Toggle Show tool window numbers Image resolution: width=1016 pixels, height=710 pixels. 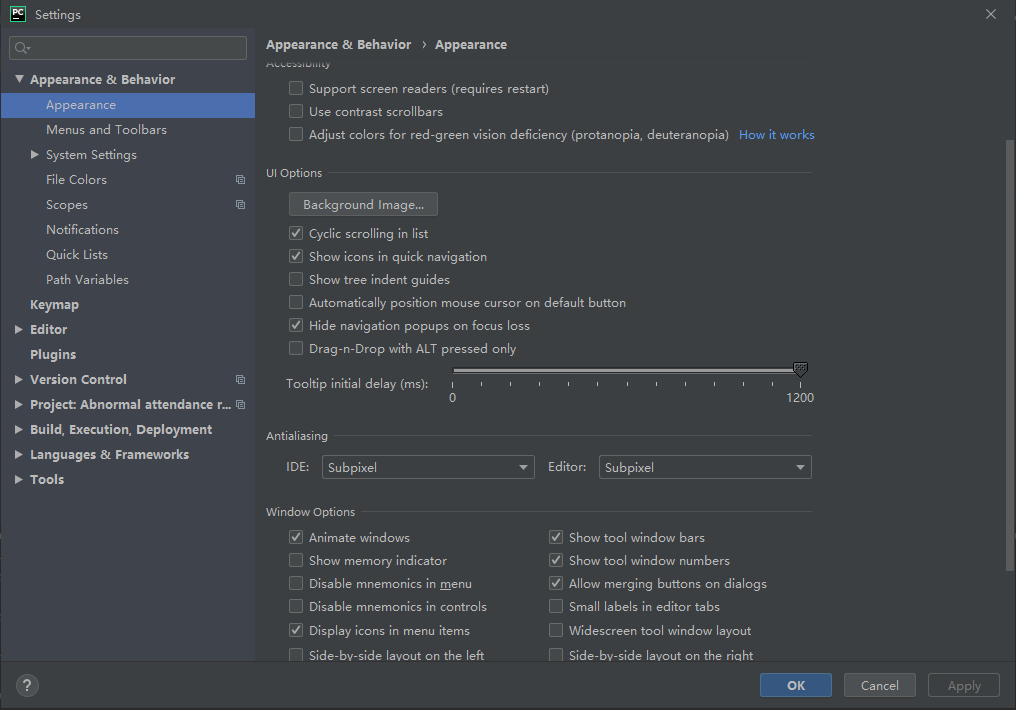tap(555, 560)
